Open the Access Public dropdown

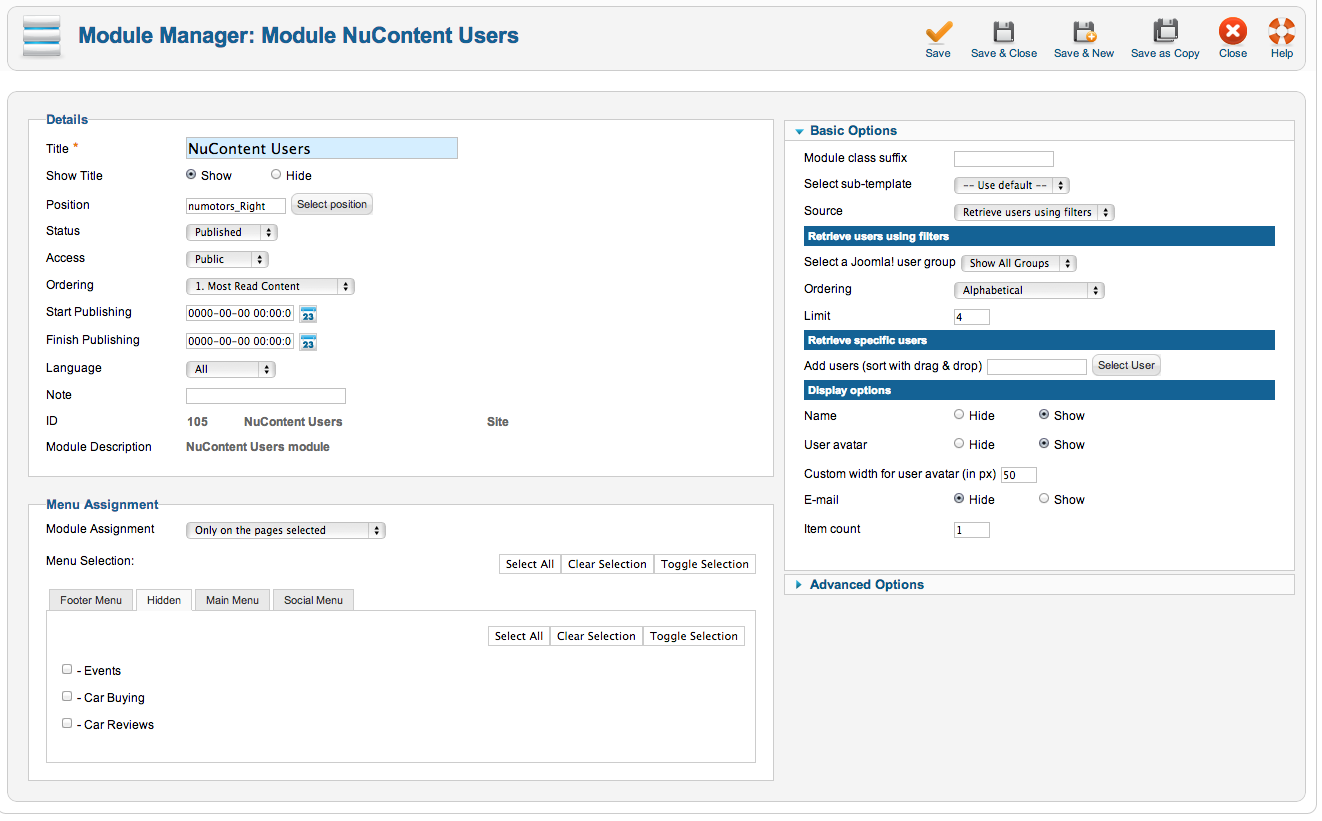point(227,259)
